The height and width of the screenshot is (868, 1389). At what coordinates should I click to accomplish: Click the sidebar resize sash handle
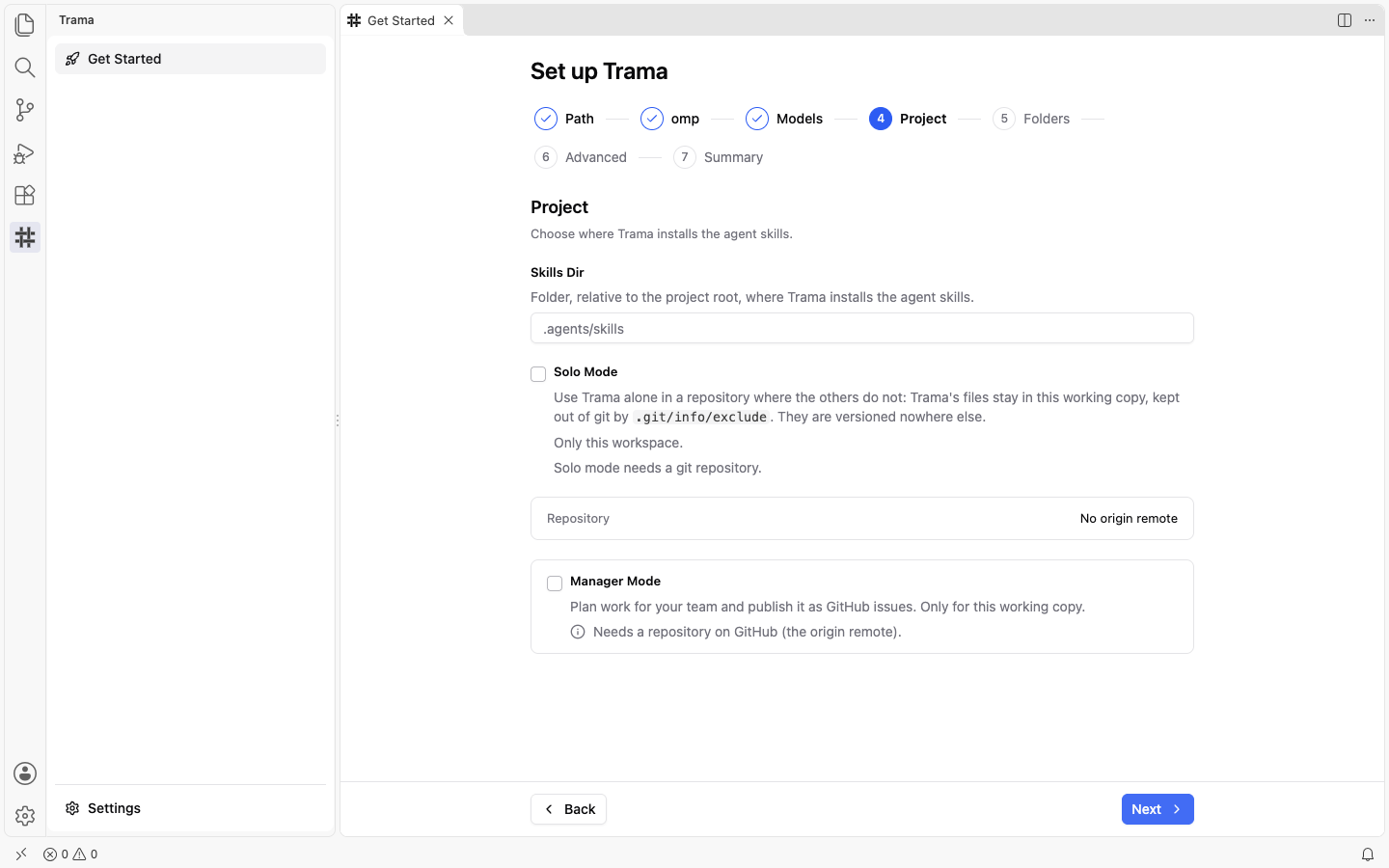click(337, 420)
